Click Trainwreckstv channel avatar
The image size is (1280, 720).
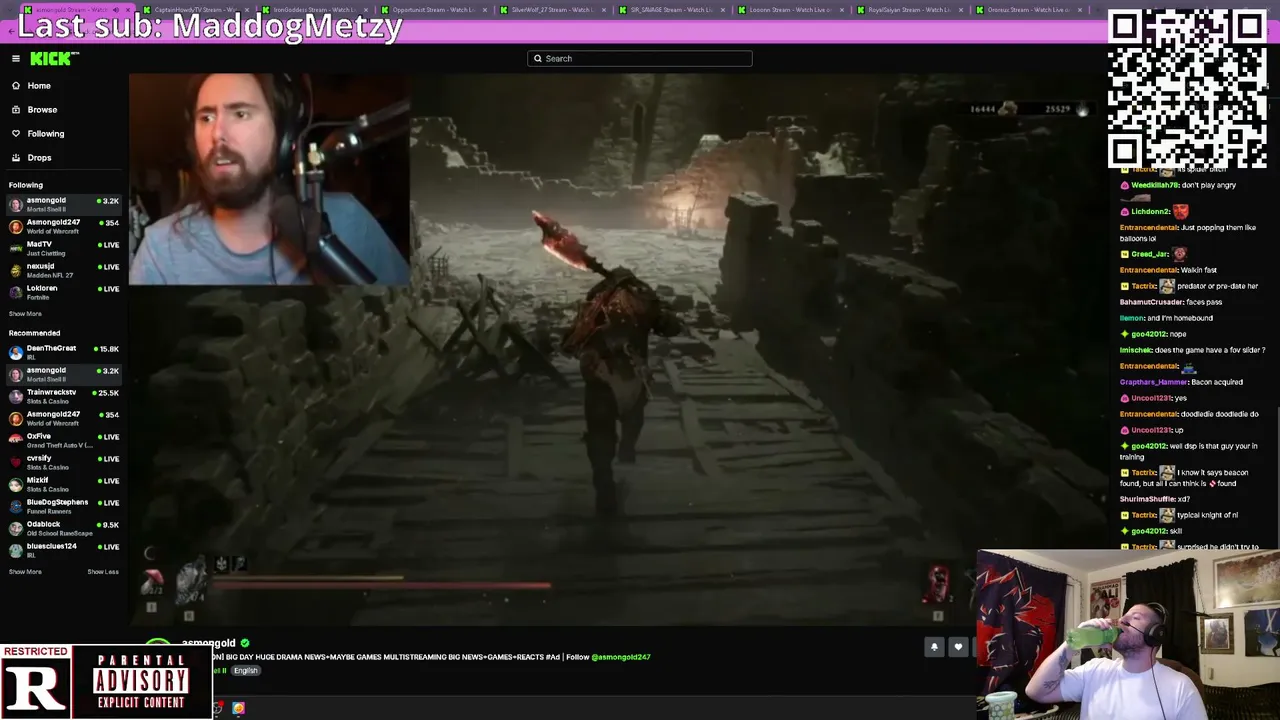coord(15,395)
